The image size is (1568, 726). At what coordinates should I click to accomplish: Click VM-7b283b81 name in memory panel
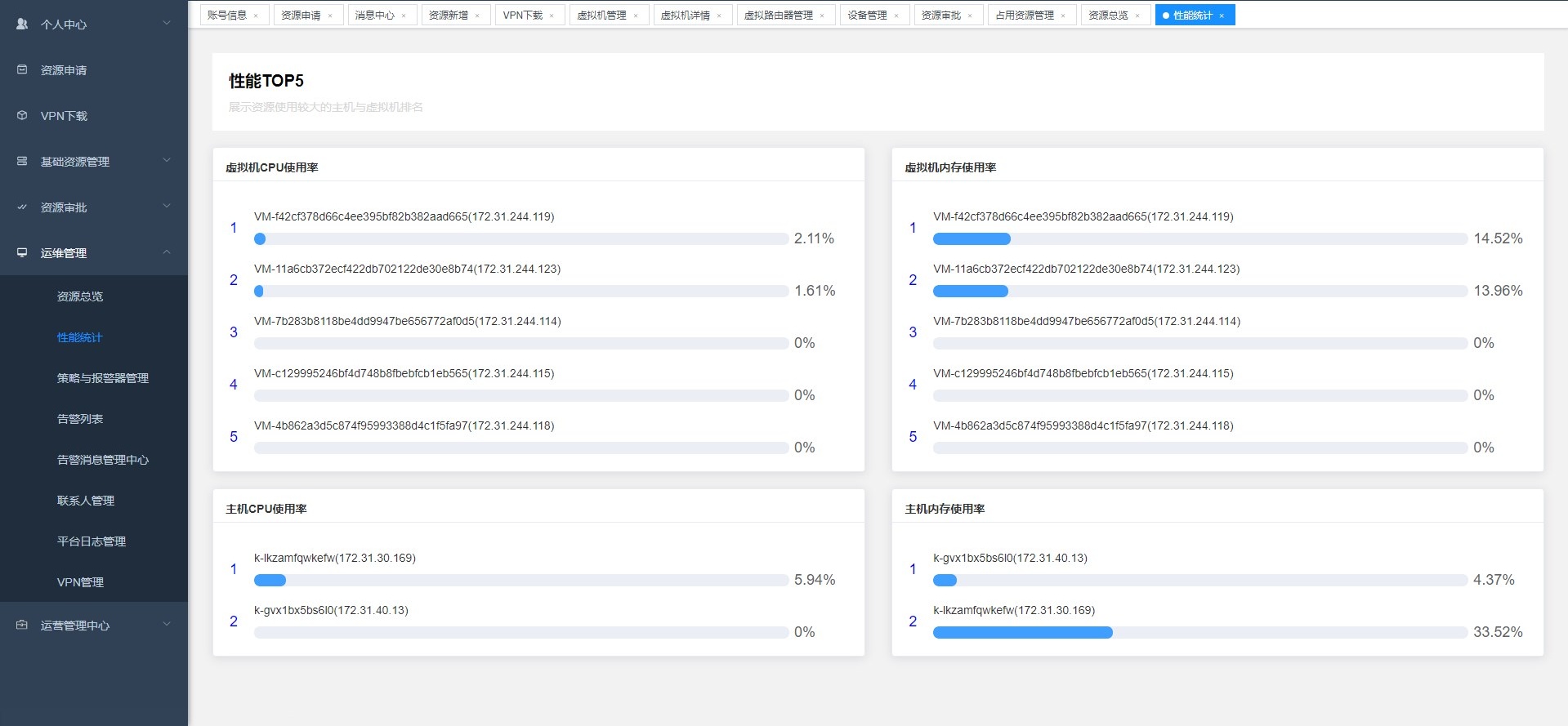[x=1087, y=322]
